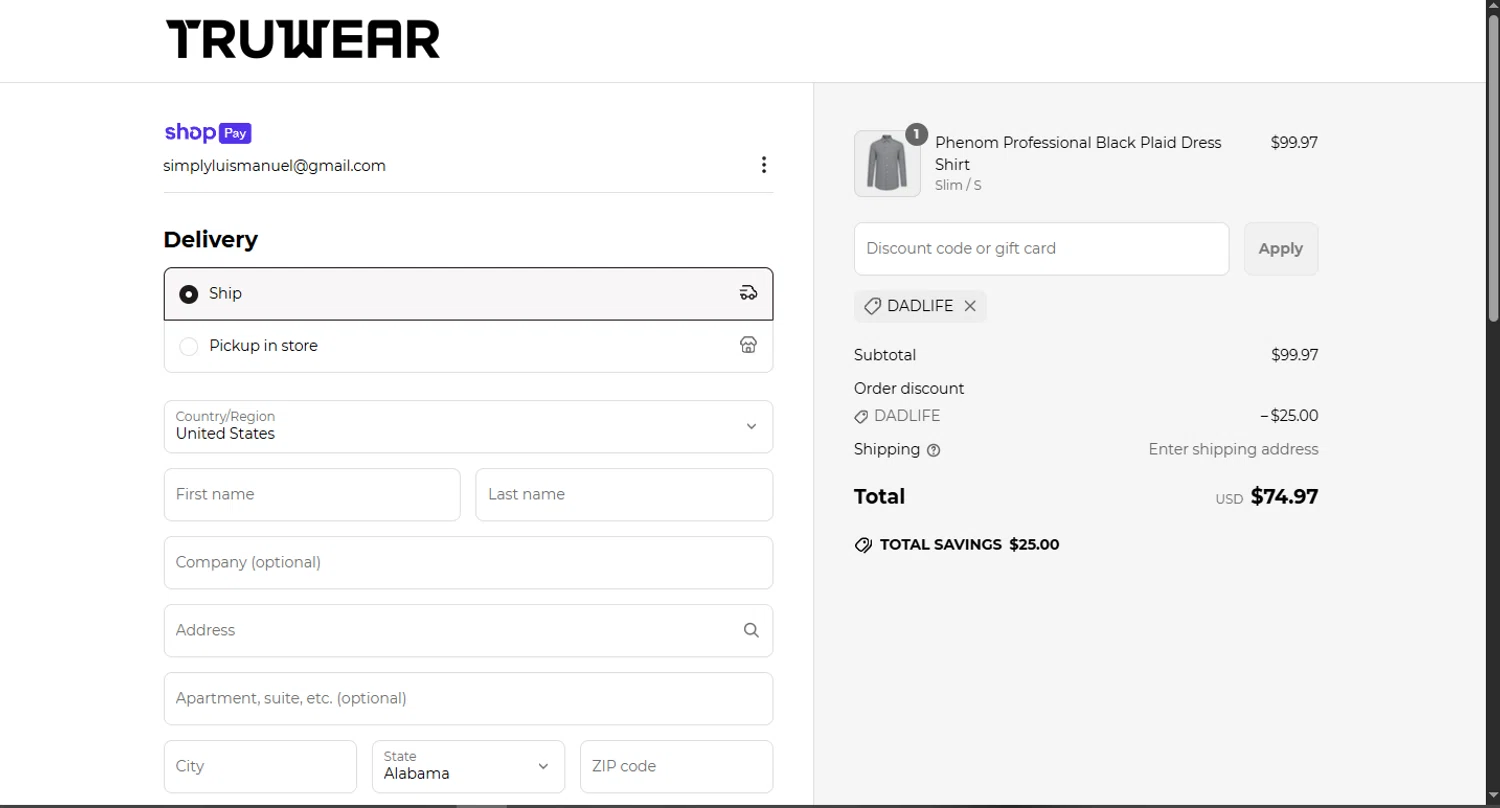The width and height of the screenshot is (1500, 808).
Task: Focus the First name field
Action: tap(312, 494)
